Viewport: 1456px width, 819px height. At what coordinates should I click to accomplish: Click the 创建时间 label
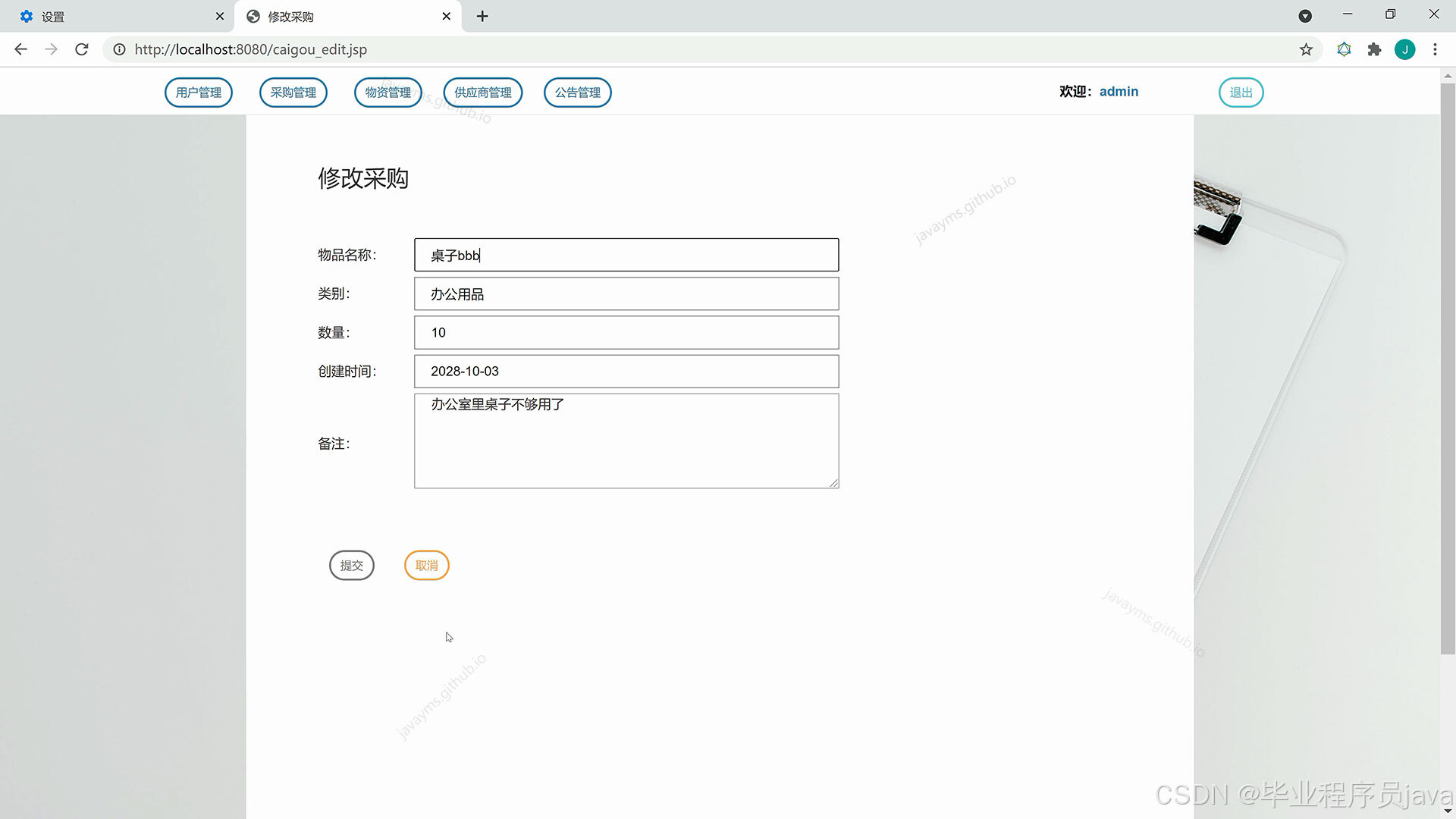(347, 371)
